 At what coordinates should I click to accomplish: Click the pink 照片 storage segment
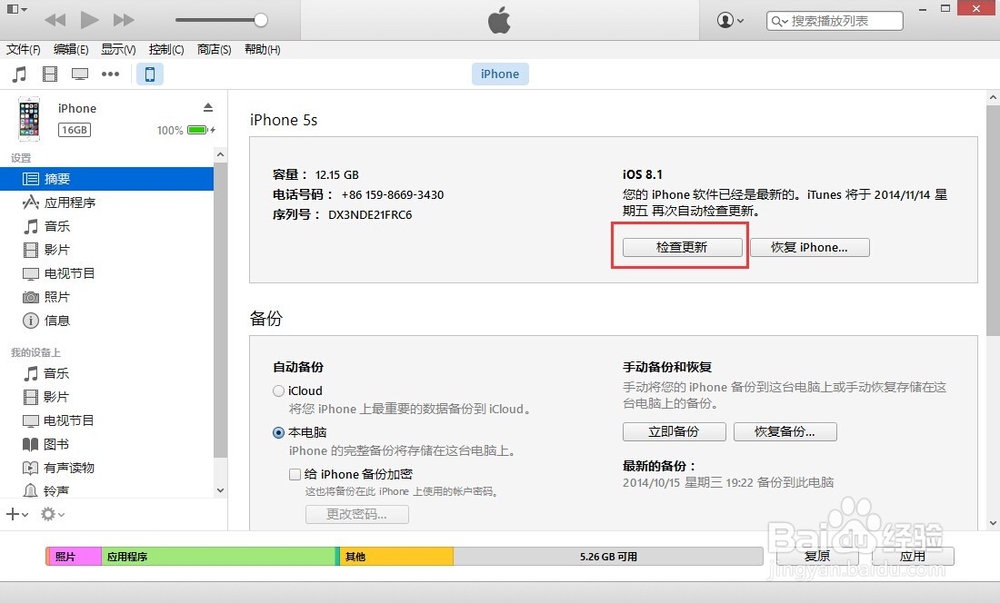[x=73, y=556]
